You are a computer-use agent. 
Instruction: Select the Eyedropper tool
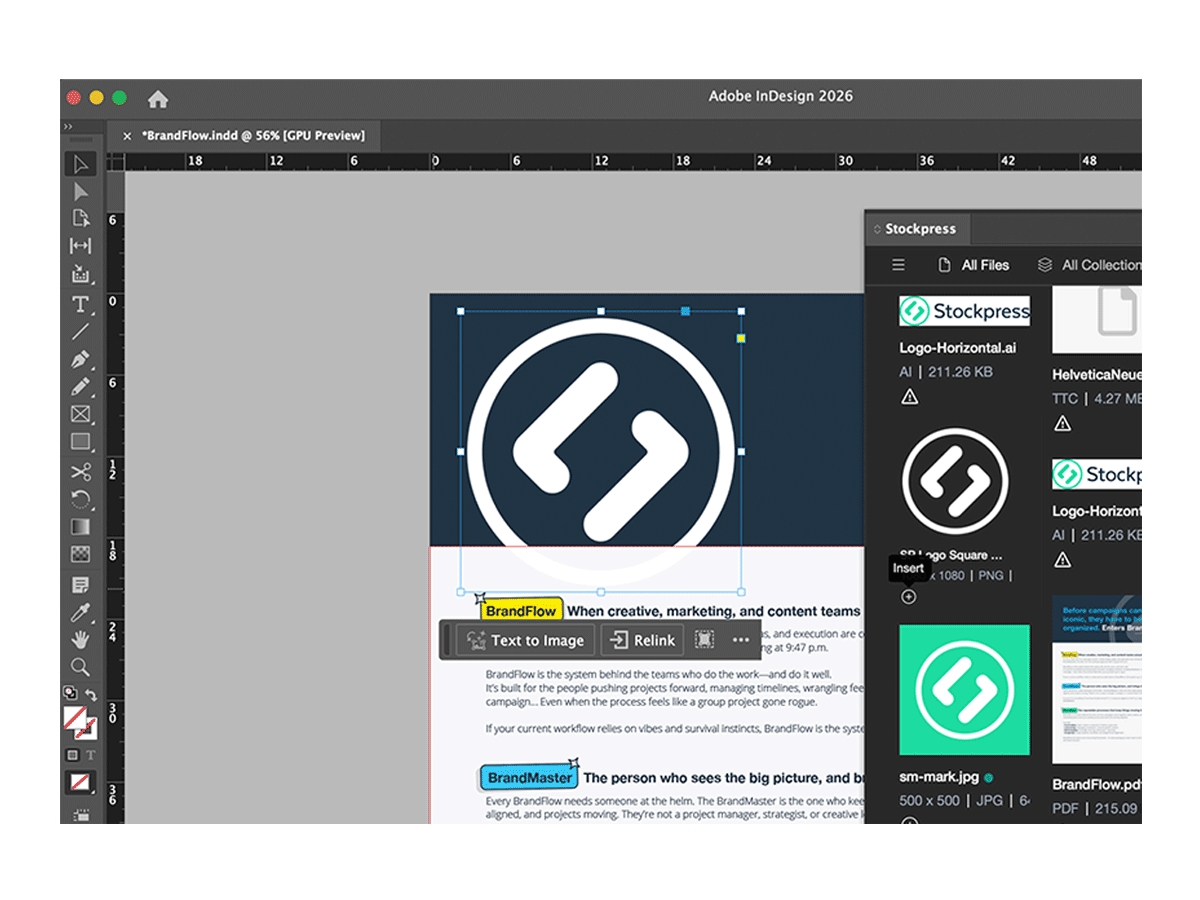pyautogui.click(x=81, y=612)
